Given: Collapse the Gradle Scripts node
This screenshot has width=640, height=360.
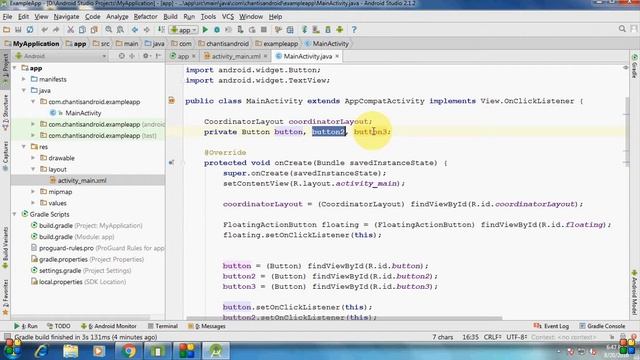Looking at the screenshot, I should (x=15, y=214).
